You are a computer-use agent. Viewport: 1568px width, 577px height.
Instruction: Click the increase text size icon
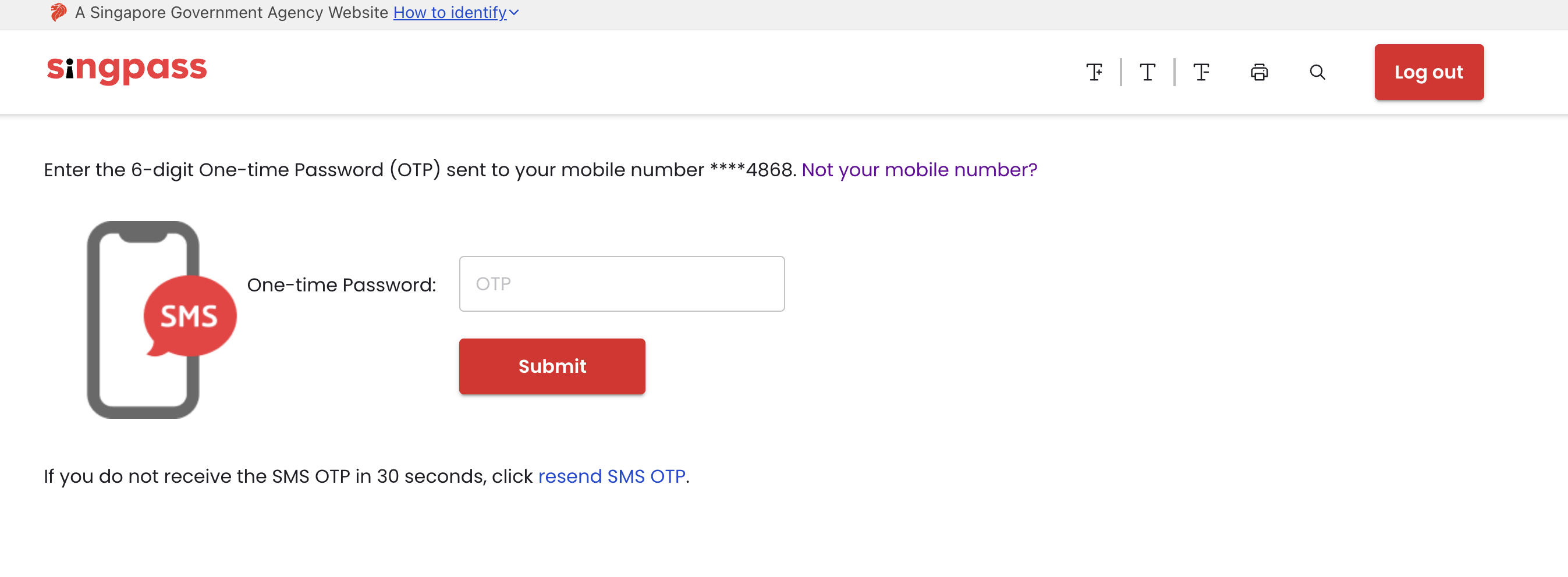coord(1094,72)
